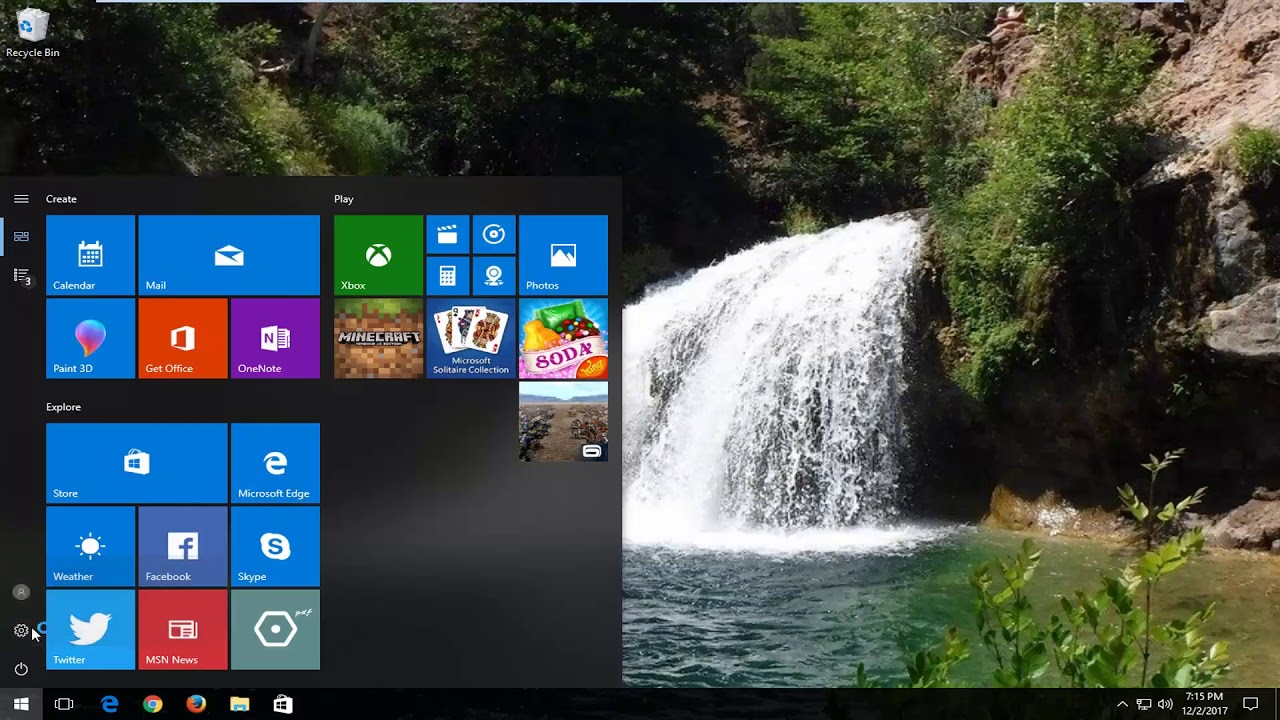The image size is (1280, 720).
Task: Launch the Calculator small tile
Action: click(x=447, y=276)
